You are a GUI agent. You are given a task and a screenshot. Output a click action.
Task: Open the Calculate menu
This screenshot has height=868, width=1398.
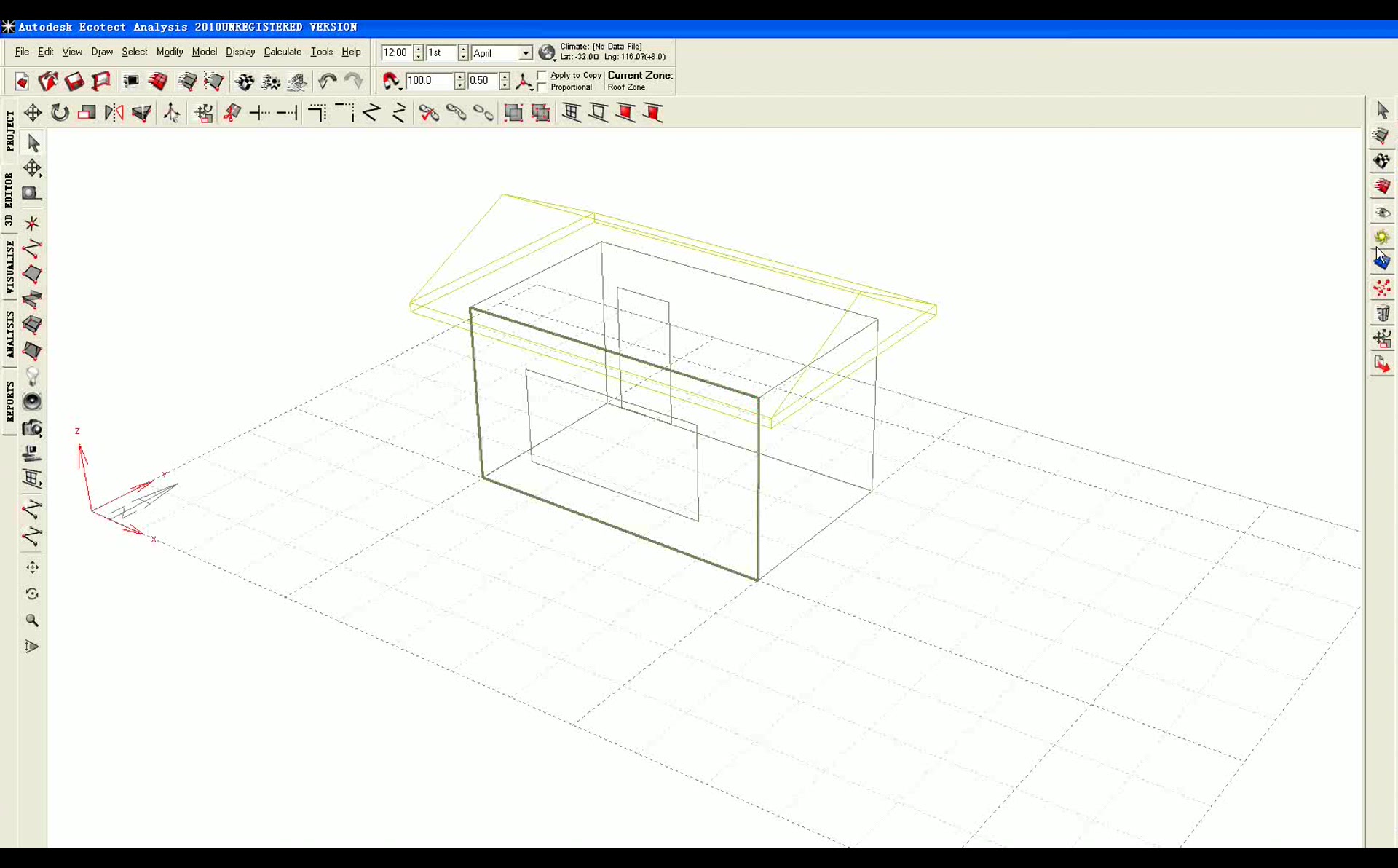tap(283, 52)
